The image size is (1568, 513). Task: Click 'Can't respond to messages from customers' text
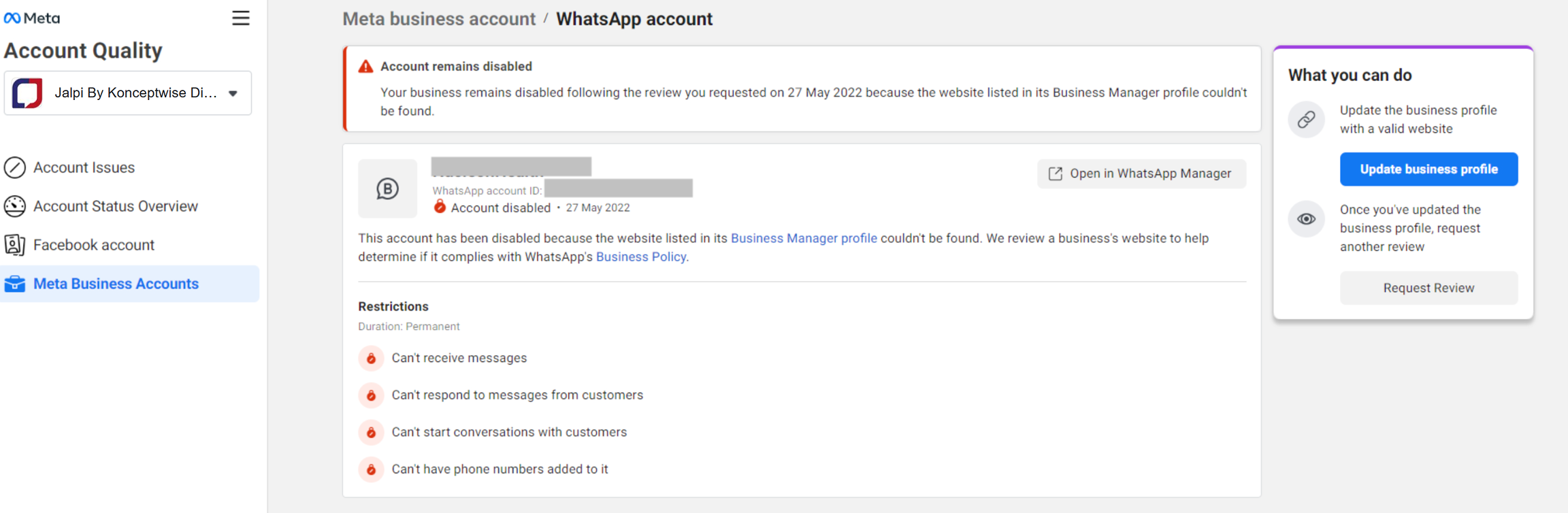tap(517, 395)
